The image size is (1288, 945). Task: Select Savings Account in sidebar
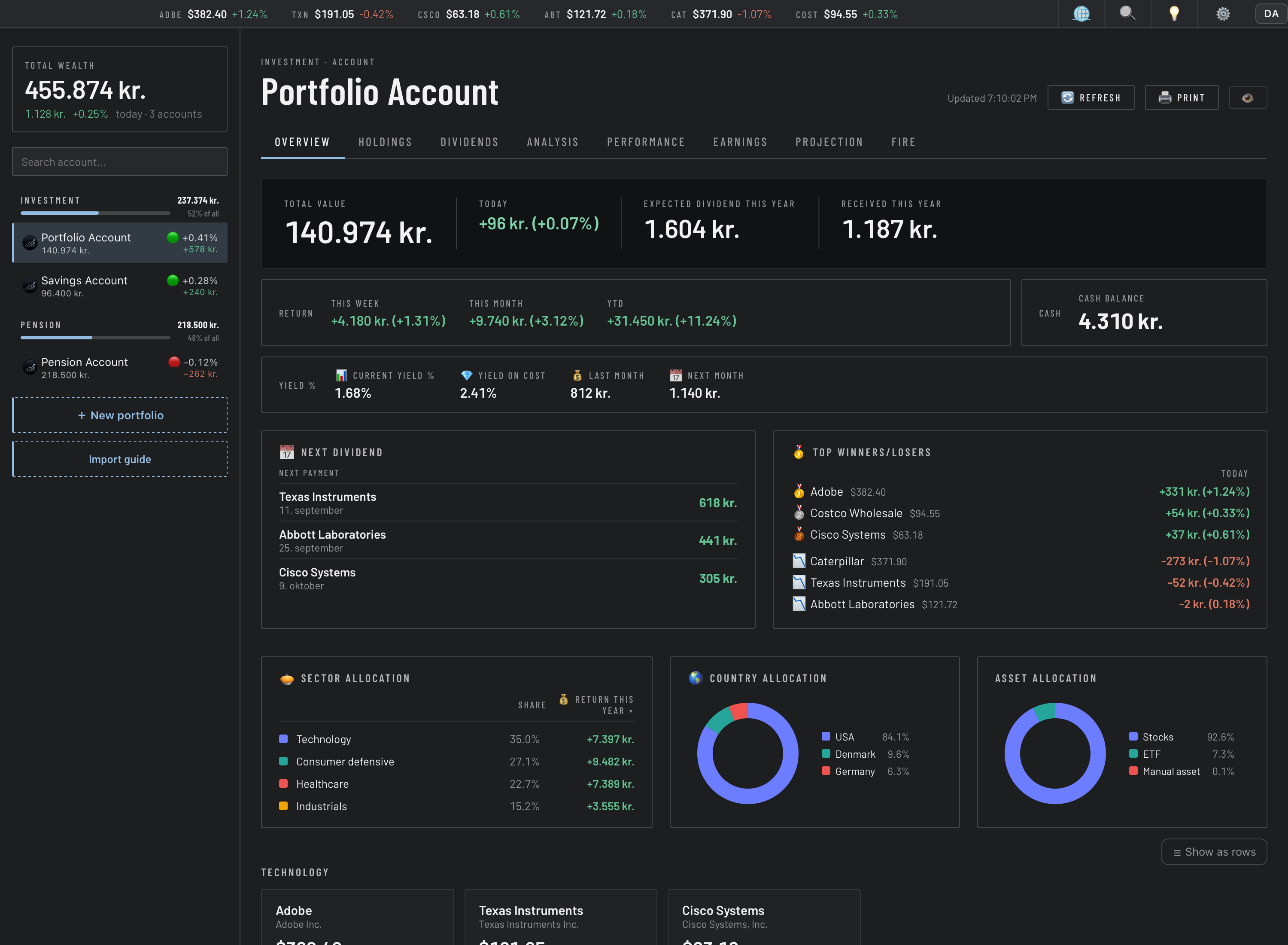[119, 286]
